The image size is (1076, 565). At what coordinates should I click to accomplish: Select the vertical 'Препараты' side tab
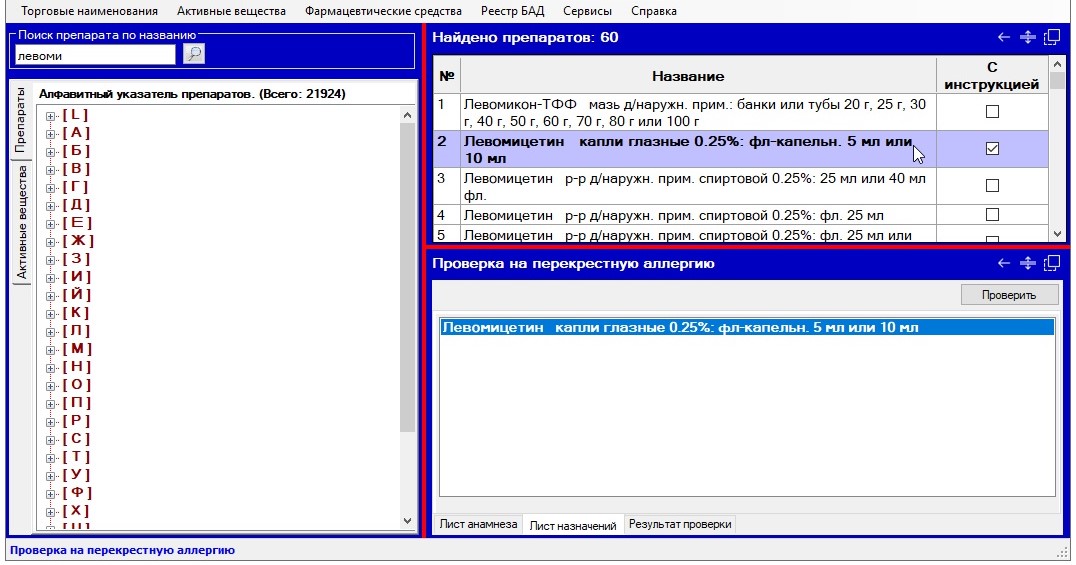21,119
